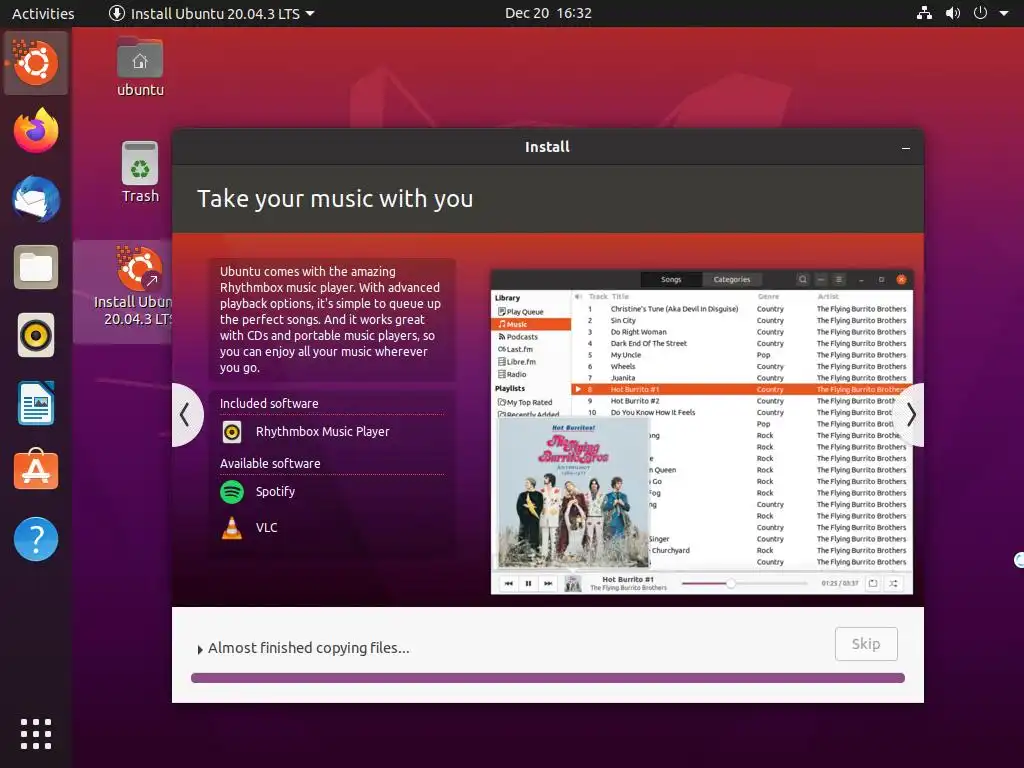Launch Rhythmbox from the dock

click(x=35, y=336)
